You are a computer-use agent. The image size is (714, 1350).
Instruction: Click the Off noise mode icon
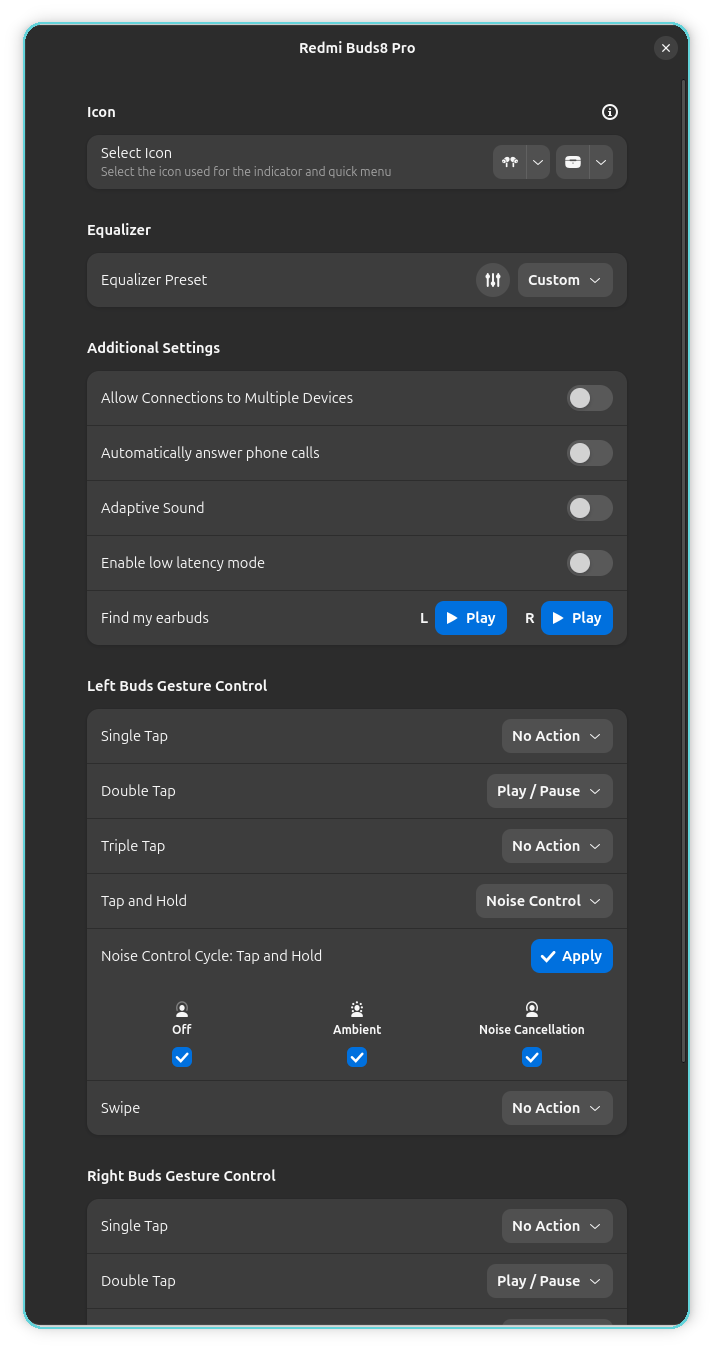point(182,1009)
